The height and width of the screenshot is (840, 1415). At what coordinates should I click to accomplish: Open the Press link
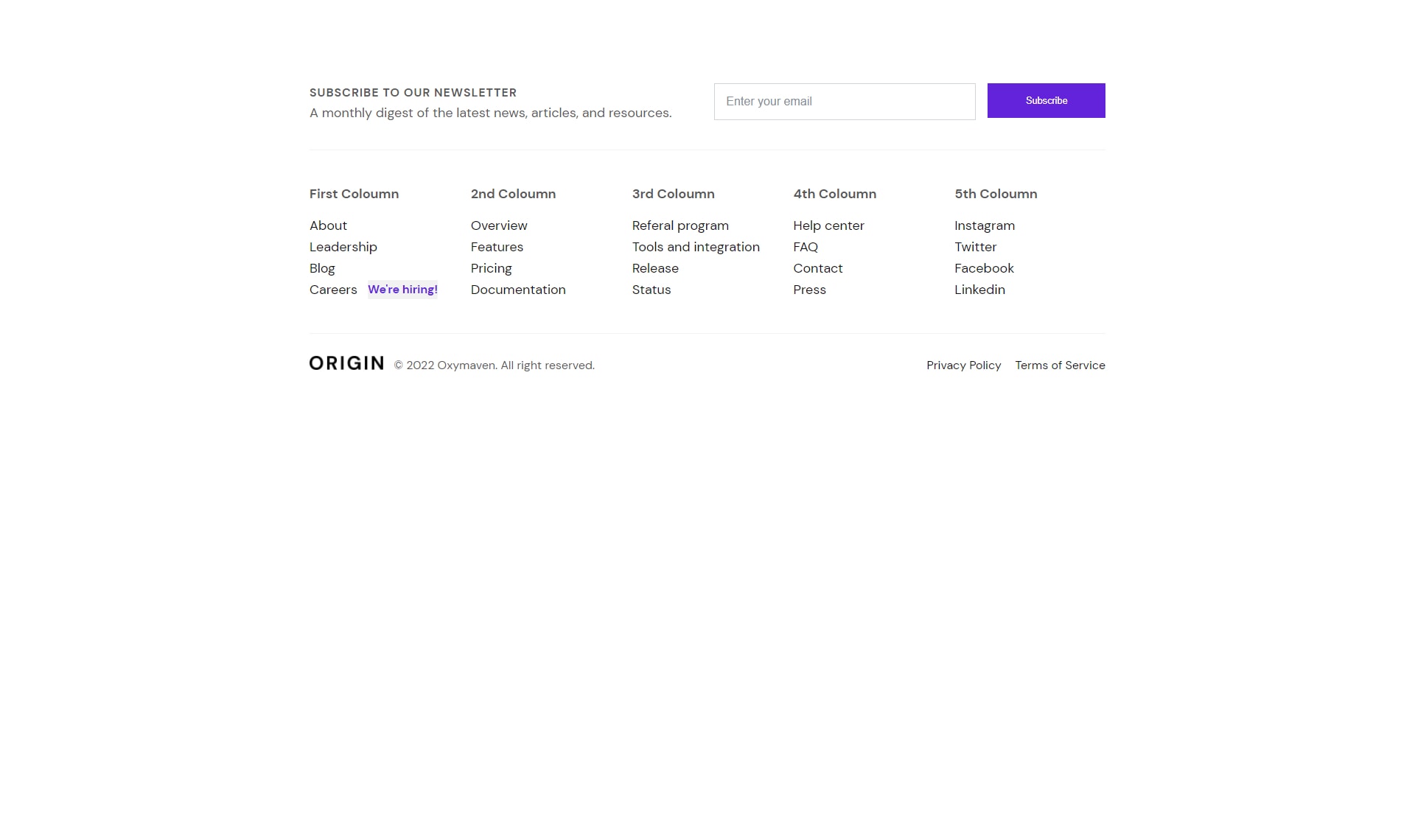tap(809, 290)
